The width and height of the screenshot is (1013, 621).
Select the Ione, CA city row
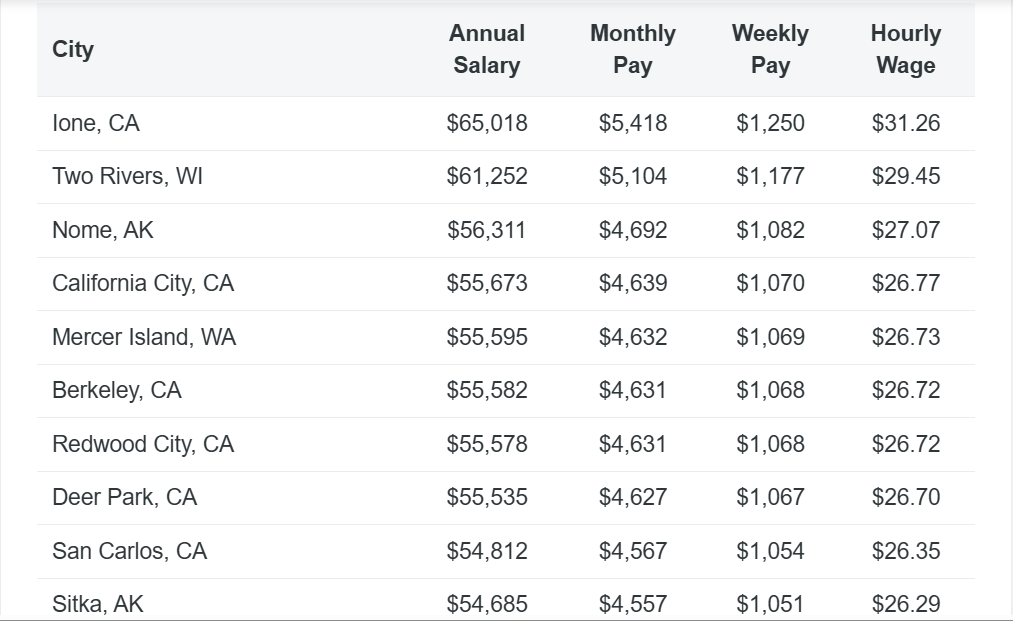point(96,123)
